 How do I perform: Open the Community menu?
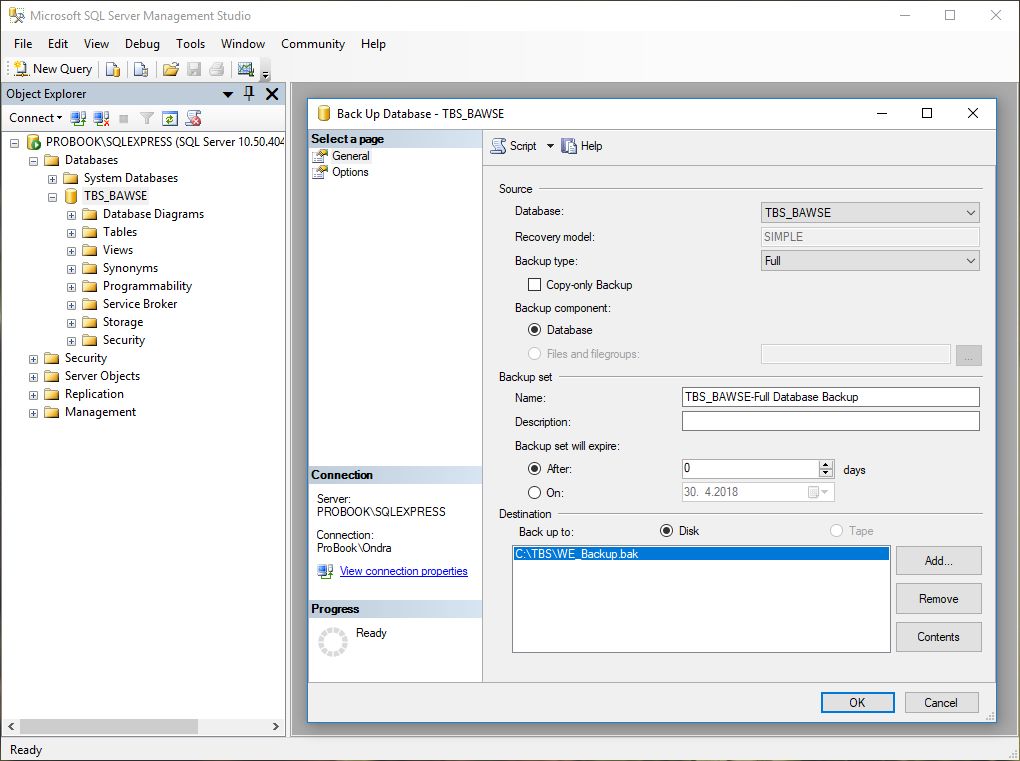click(x=312, y=44)
